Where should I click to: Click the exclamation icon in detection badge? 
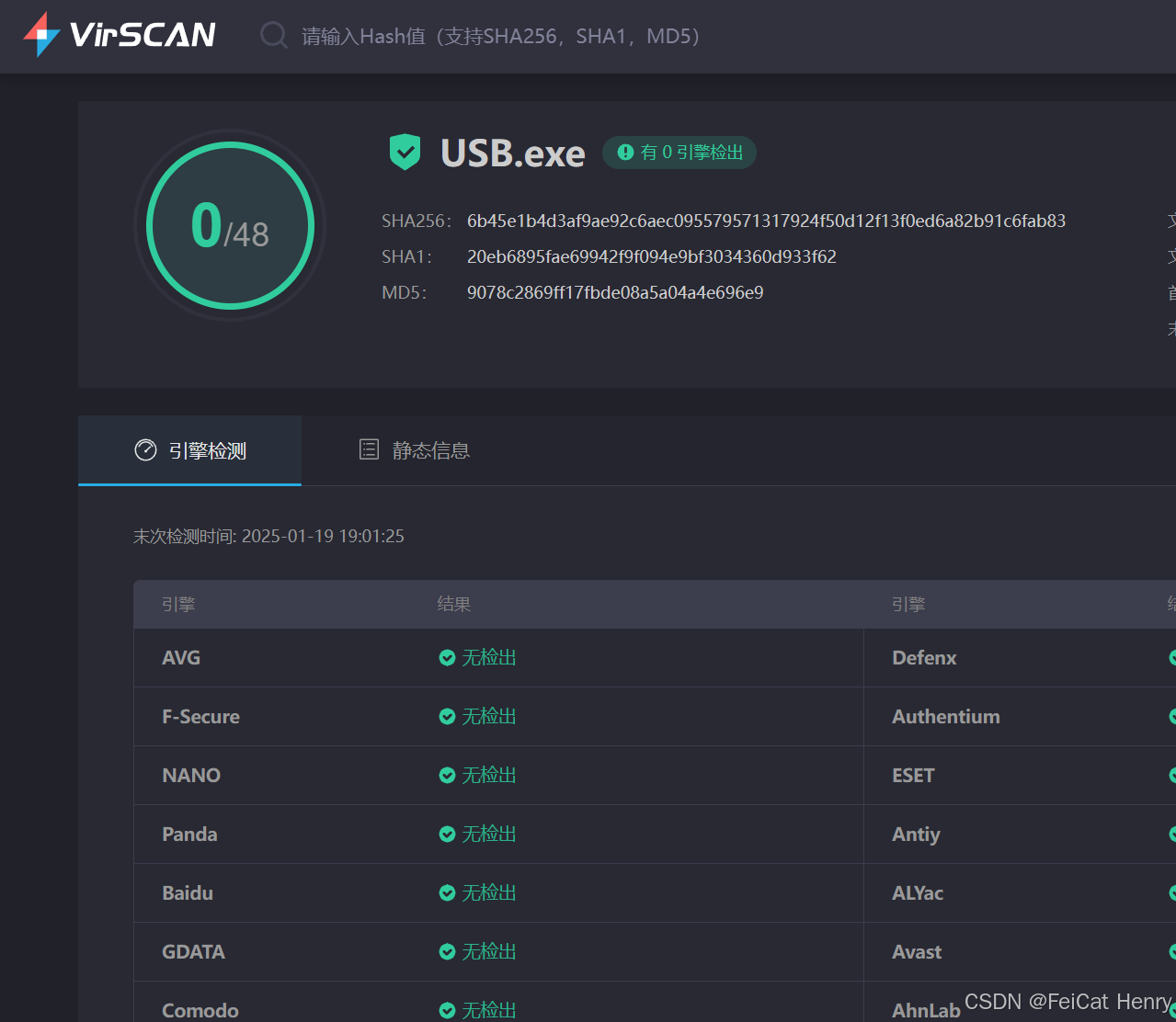[x=625, y=153]
